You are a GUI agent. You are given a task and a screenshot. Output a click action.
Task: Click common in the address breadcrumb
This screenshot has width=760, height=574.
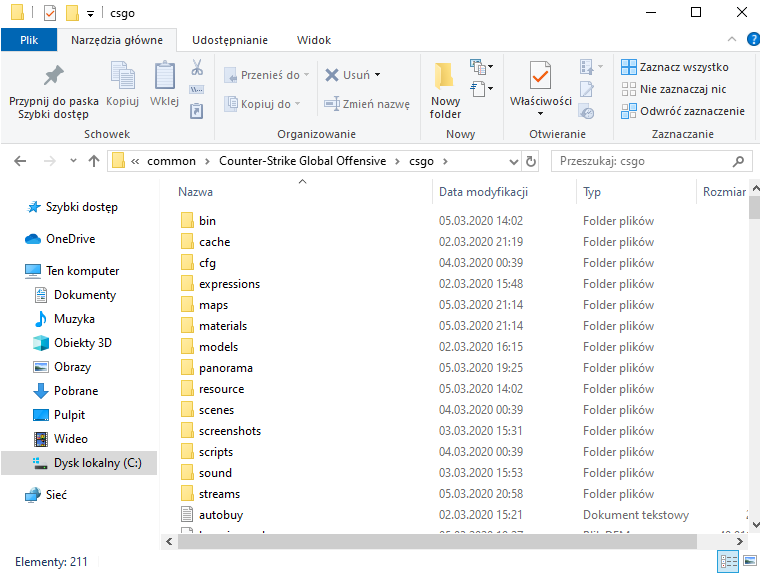click(172, 161)
